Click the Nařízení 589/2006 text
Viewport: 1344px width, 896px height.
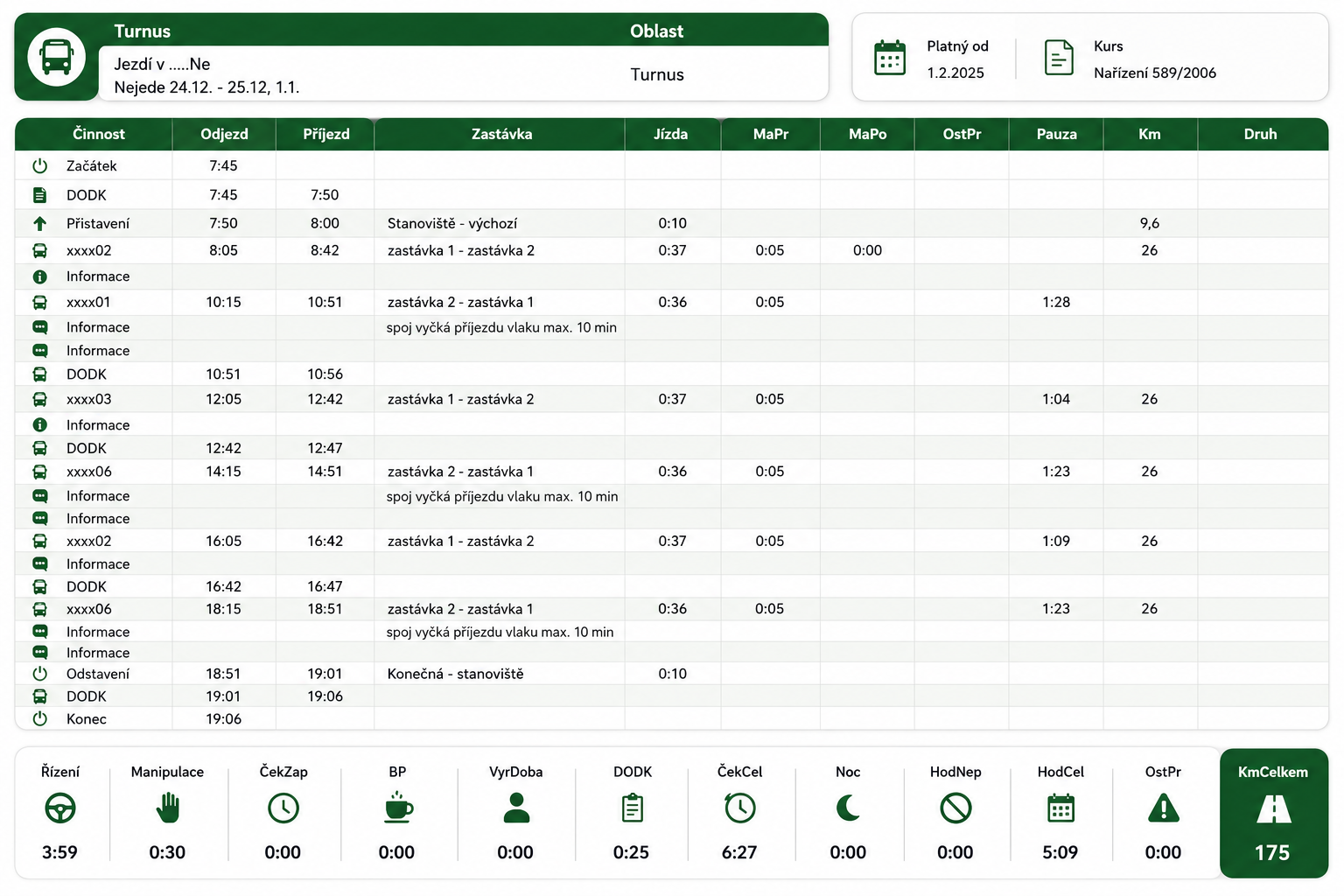point(1155,73)
